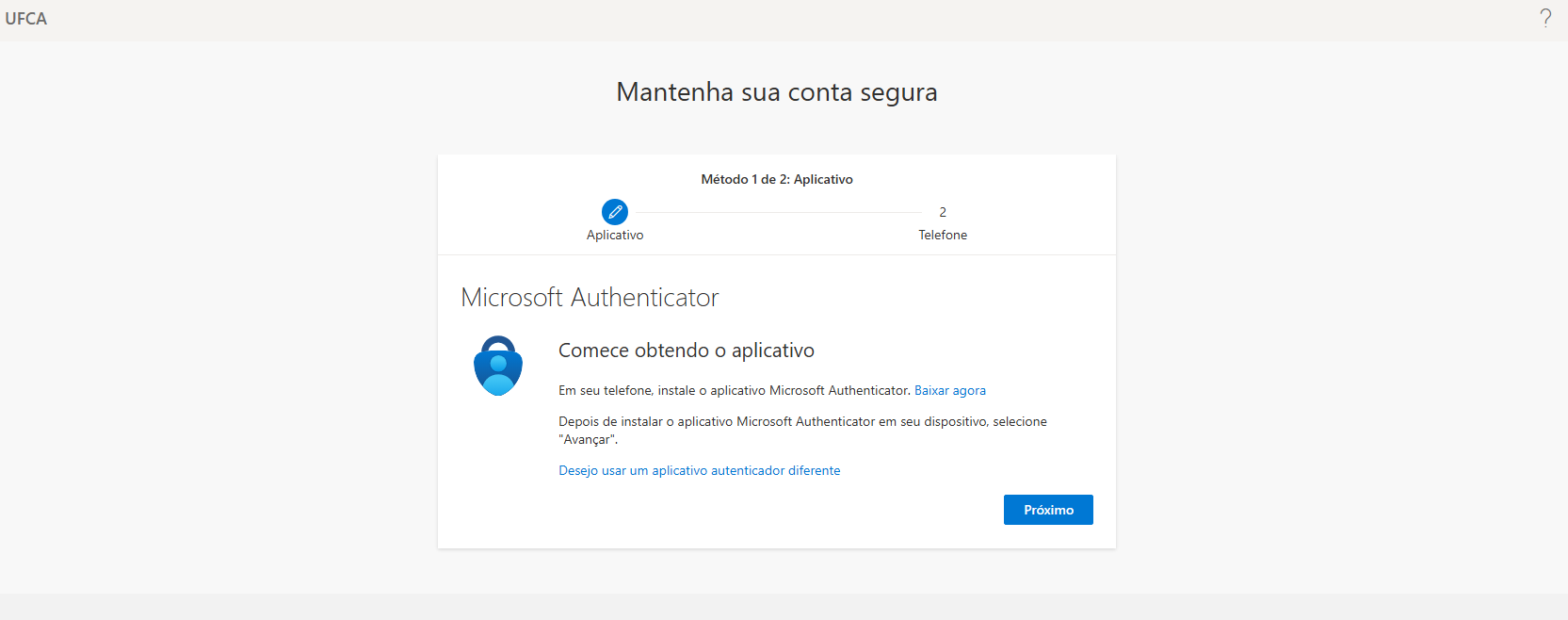Click the UFCA organization label
This screenshot has height=620, width=1568.
[x=26, y=19]
